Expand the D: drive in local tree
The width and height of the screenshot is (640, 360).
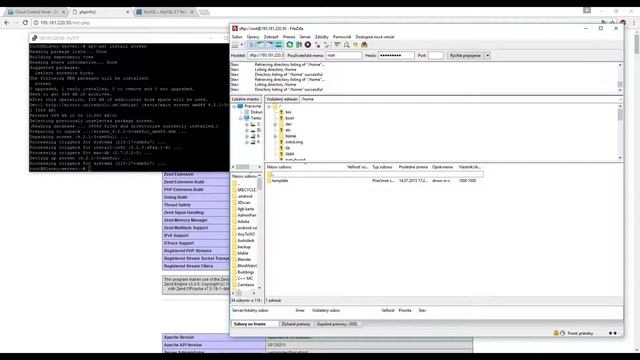(247, 130)
